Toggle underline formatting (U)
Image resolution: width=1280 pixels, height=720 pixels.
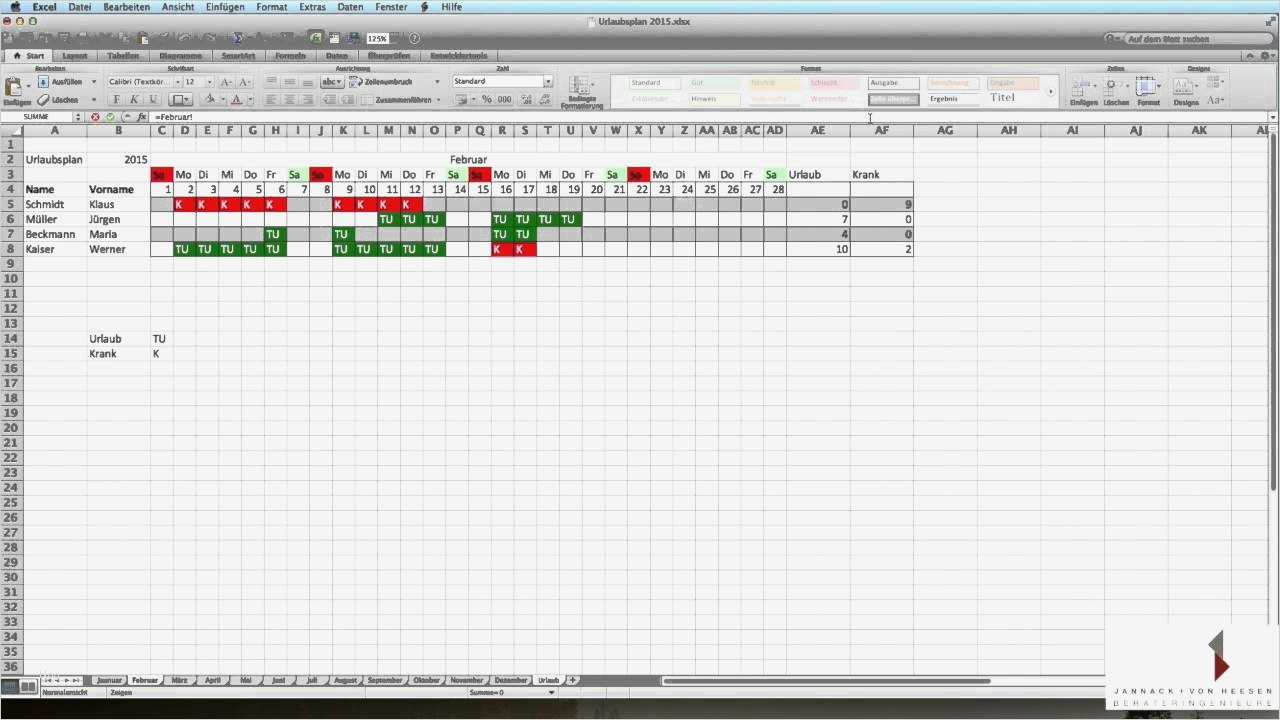point(152,100)
